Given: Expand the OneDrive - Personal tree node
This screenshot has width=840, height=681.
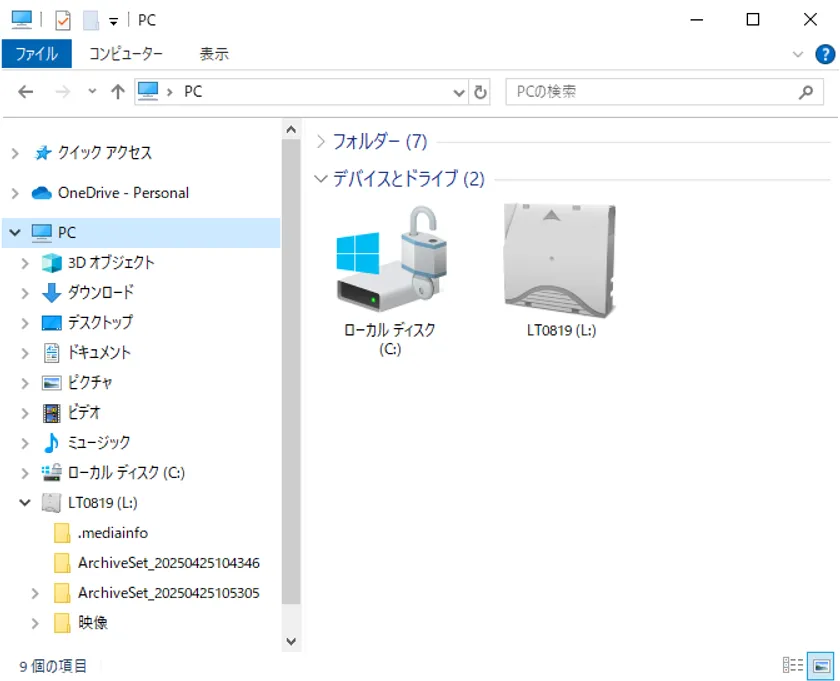Looking at the screenshot, I should [x=15, y=193].
